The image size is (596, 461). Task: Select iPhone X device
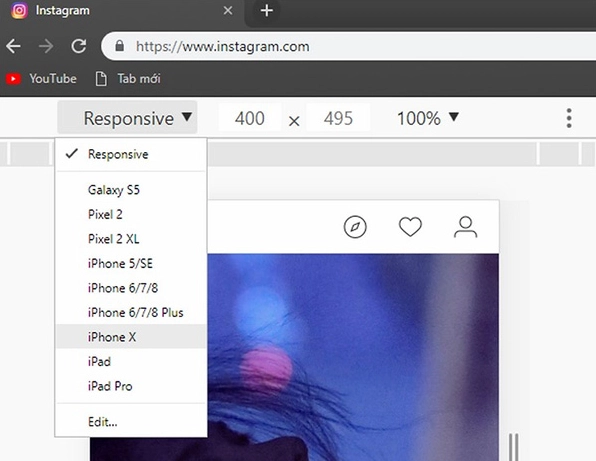click(131, 336)
